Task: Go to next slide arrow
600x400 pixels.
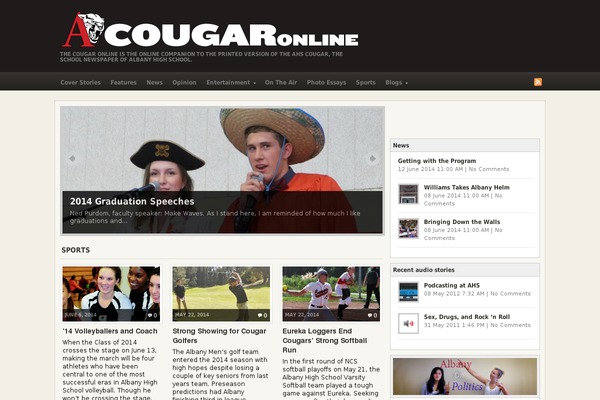Action: (372, 158)
